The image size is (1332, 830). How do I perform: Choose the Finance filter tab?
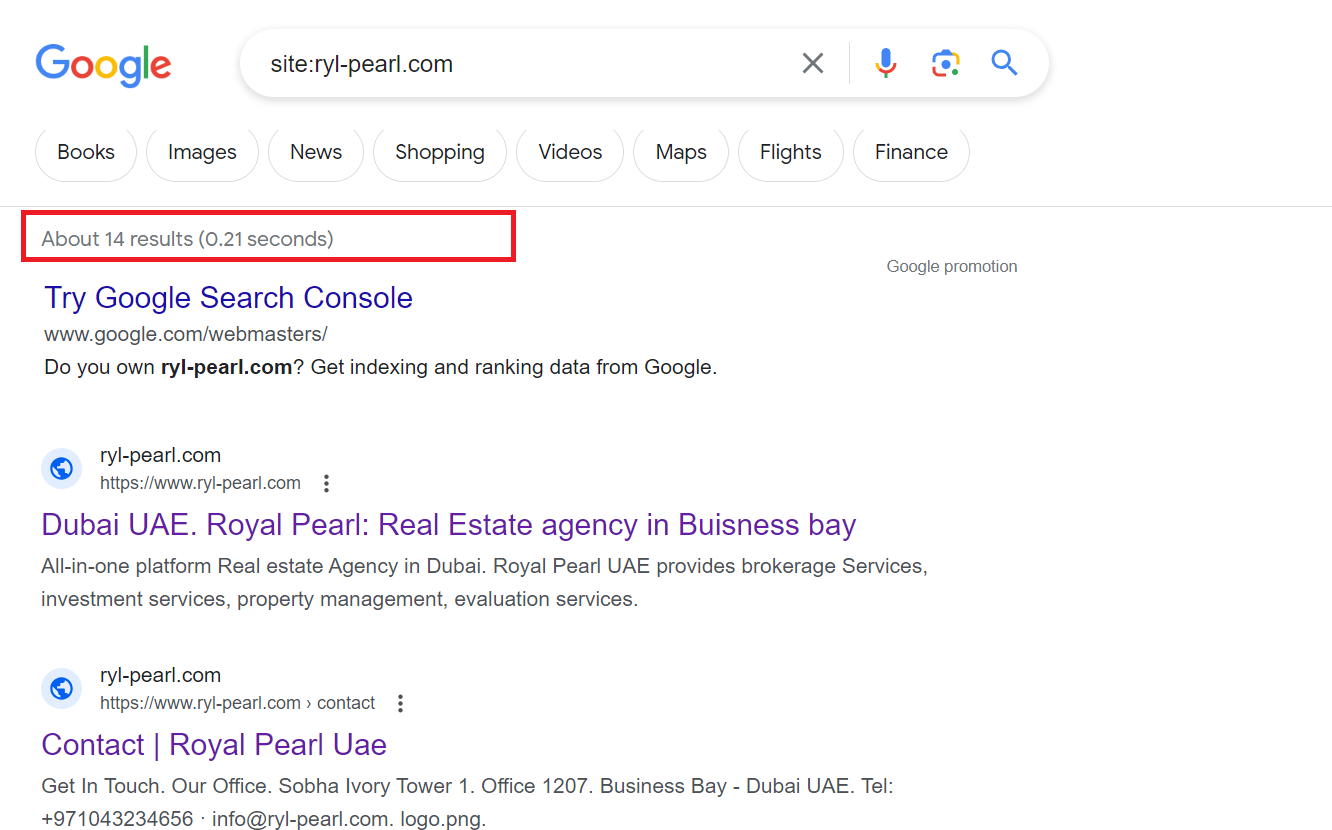pyautogui.click(x=911, y=152)
